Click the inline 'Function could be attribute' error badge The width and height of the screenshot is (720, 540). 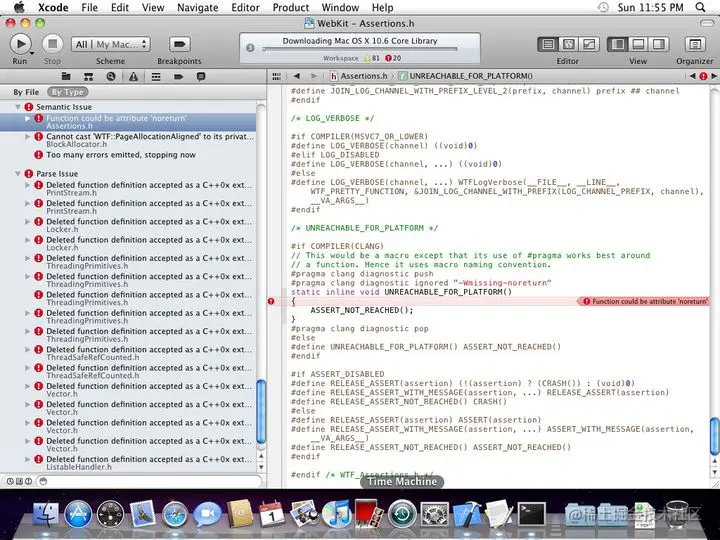click(x=643, y=301)
